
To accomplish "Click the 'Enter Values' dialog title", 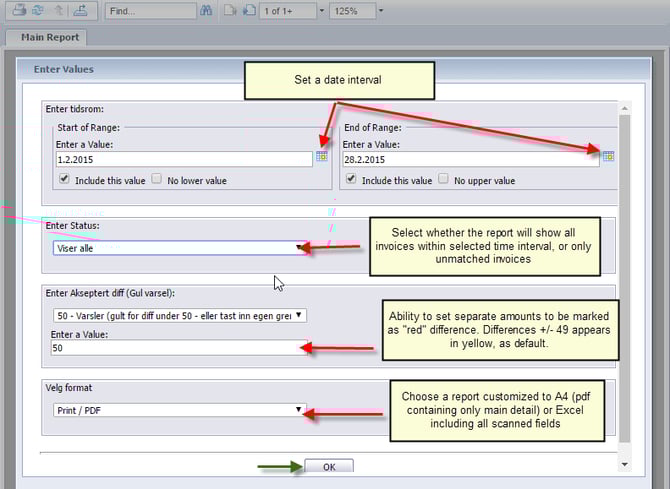I will pyautogui.click(x=64, y=69).
